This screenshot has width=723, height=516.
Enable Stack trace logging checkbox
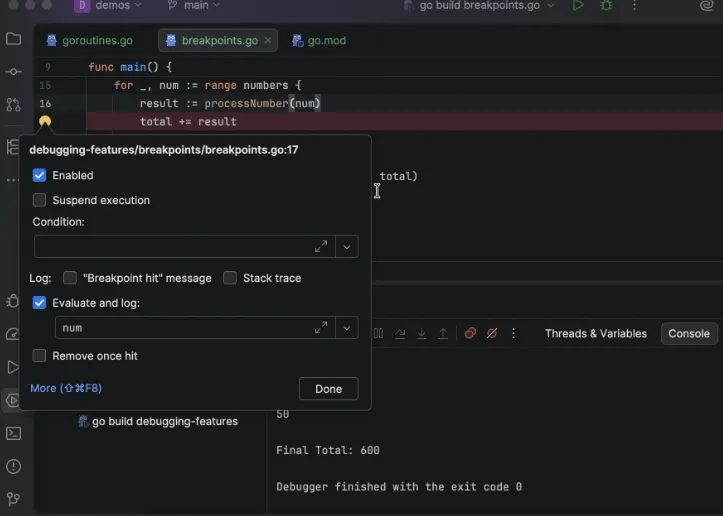coord(230,278)
